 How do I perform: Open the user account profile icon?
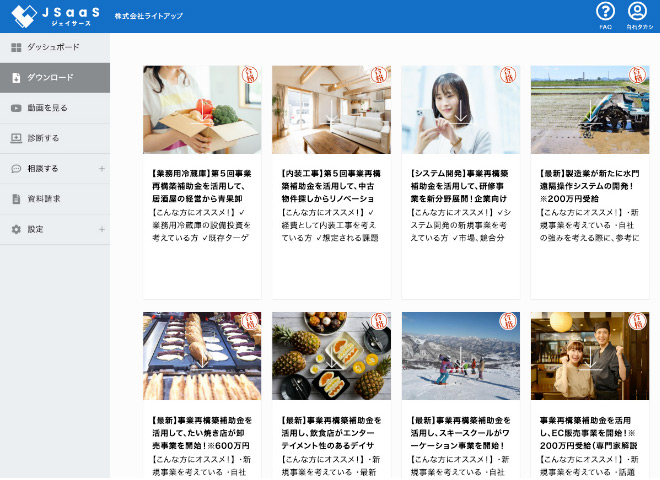tap(637, 12)
